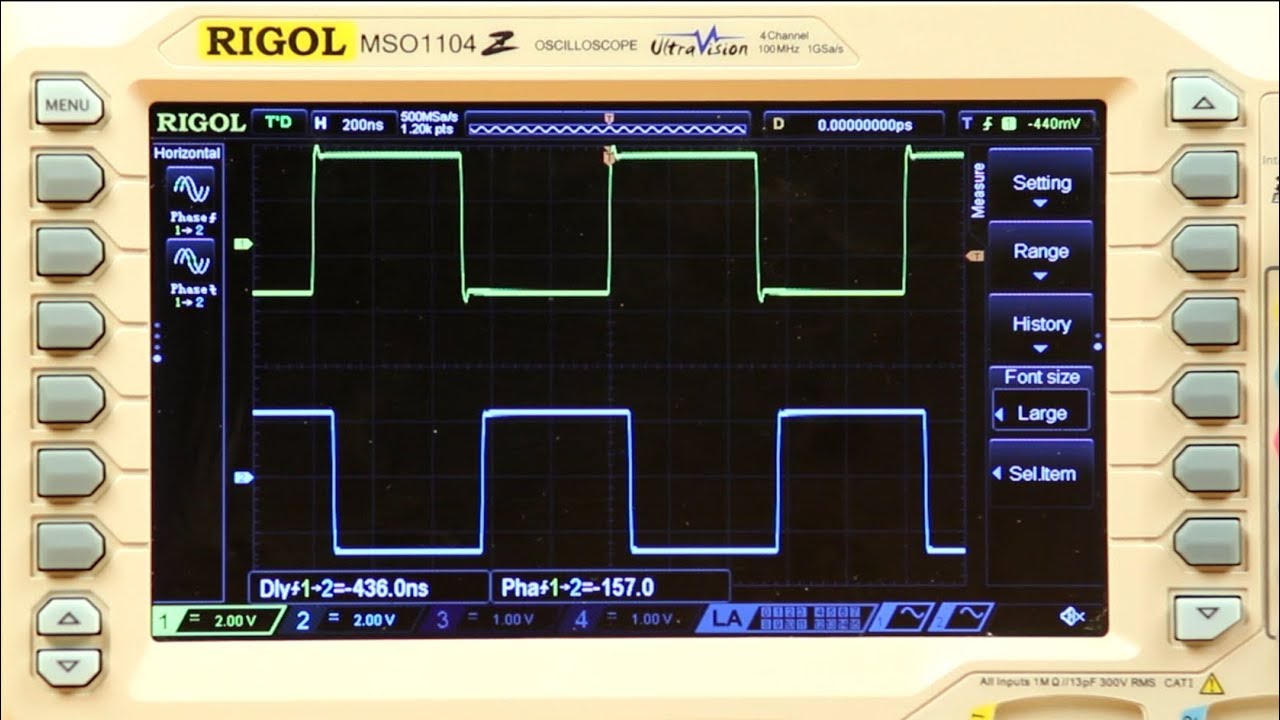This screenshot has width=1280, height=720.
Task: Click the on-screen RIGOL logo
Action: pyautogui.click(x=199, y=123)
